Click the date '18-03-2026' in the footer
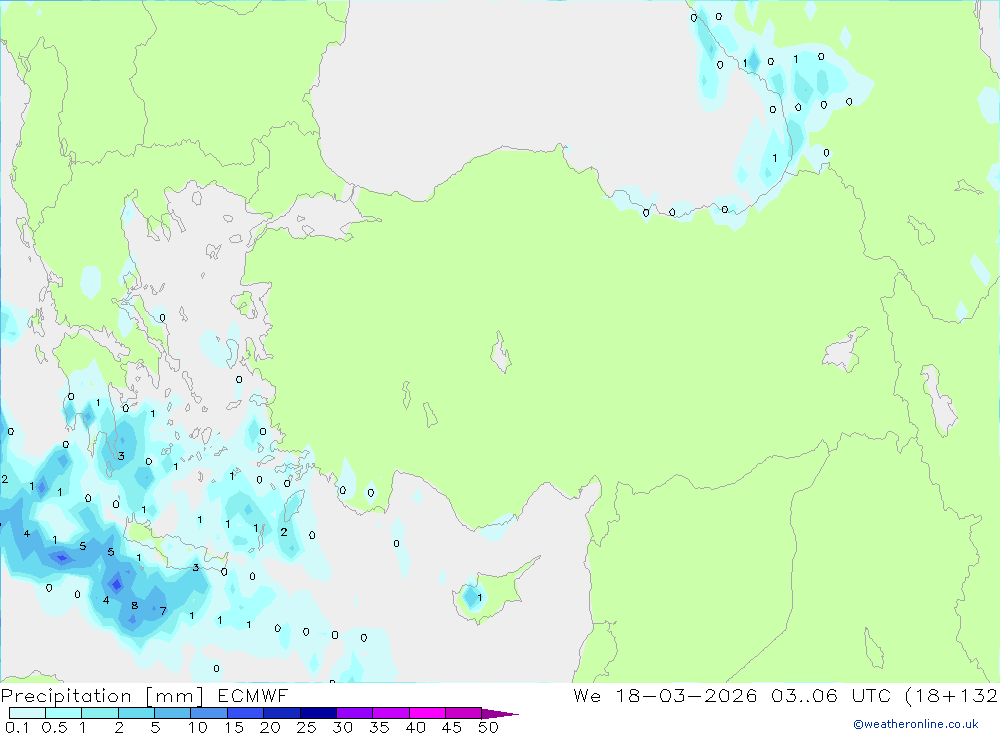 [x=686, y=695]
